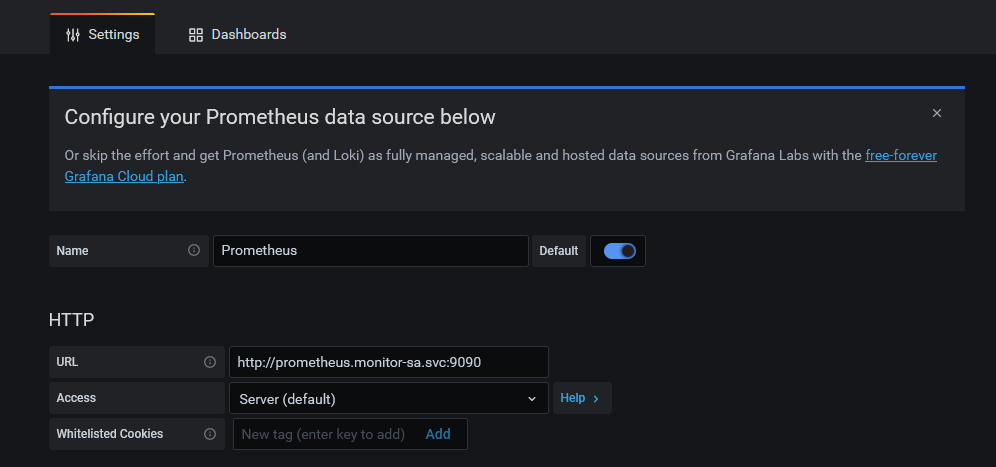Click the sliders icon on the Settings tab
The width and height of the screenshot is (996, 467).
tap(73, 34)
